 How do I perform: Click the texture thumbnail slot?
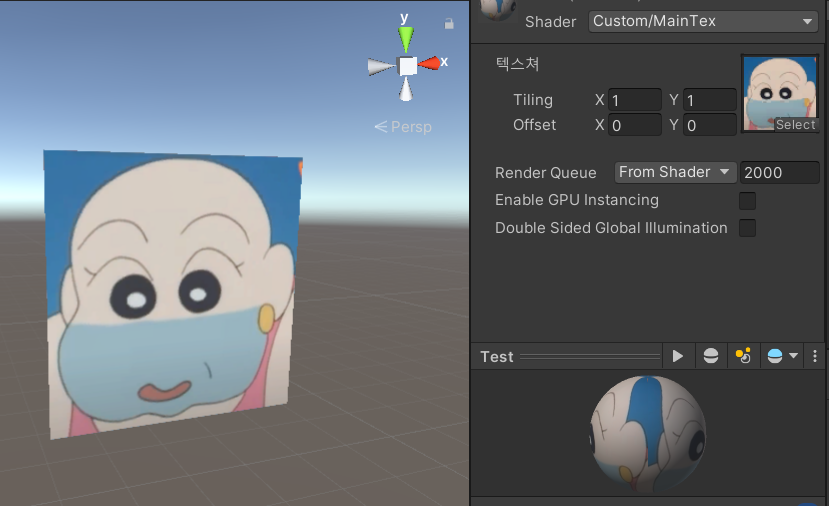coord(780,94)
